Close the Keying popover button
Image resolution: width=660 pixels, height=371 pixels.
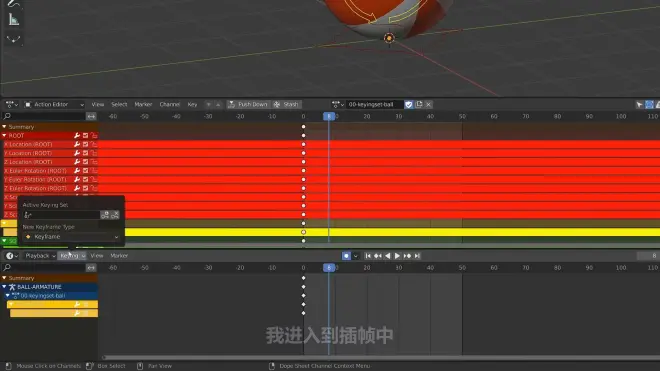click(72, 256)
